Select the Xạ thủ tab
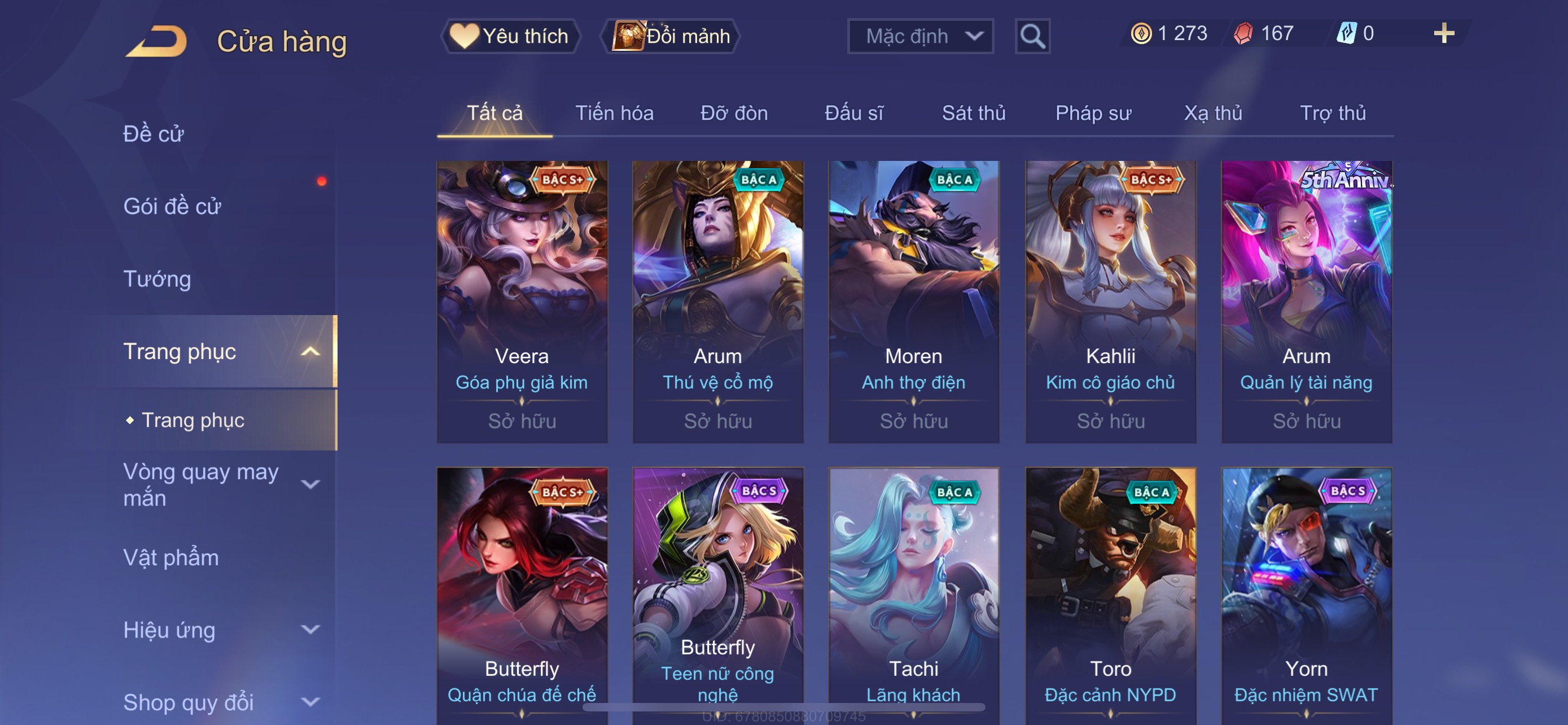Screen dimensions: 1568x725 1212,112
